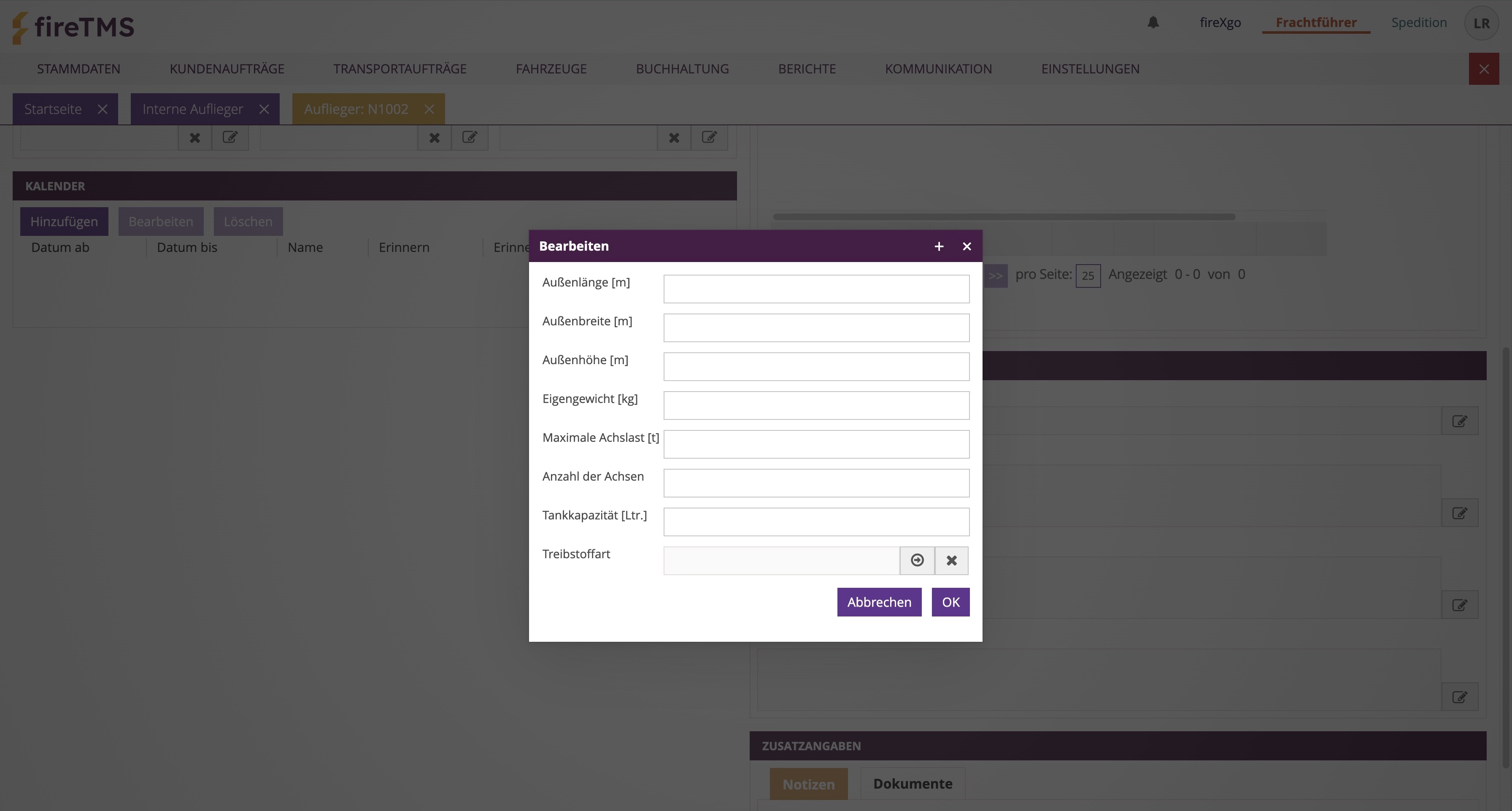
Task: Switch to the Startseite tab
Action: click(x=53, y=109)
